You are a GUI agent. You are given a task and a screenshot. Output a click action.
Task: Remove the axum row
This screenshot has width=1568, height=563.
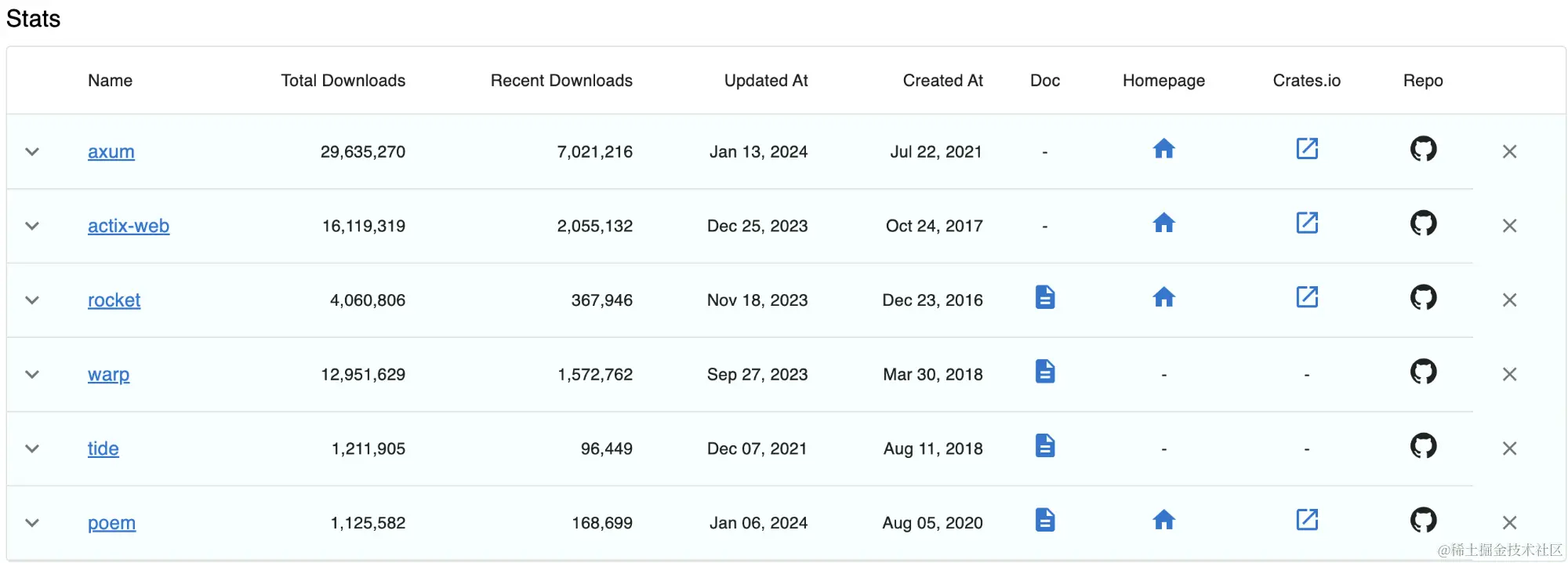[x=1509, y=151]
